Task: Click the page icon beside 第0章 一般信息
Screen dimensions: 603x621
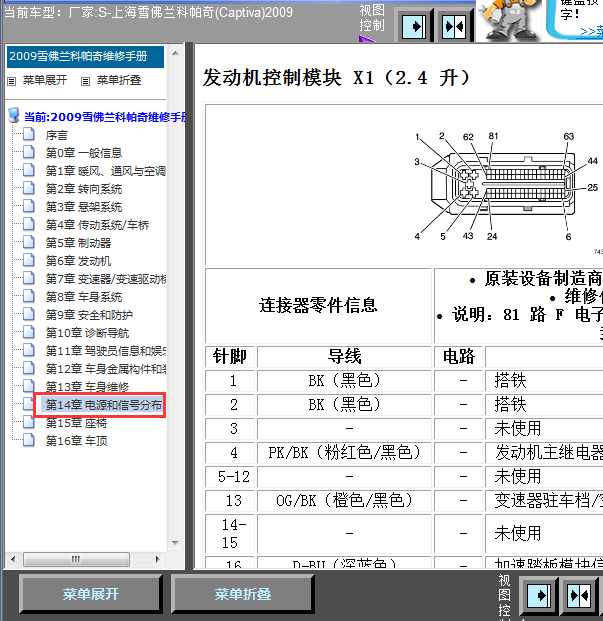Action: pyautogui.click(x=29, y=152)
